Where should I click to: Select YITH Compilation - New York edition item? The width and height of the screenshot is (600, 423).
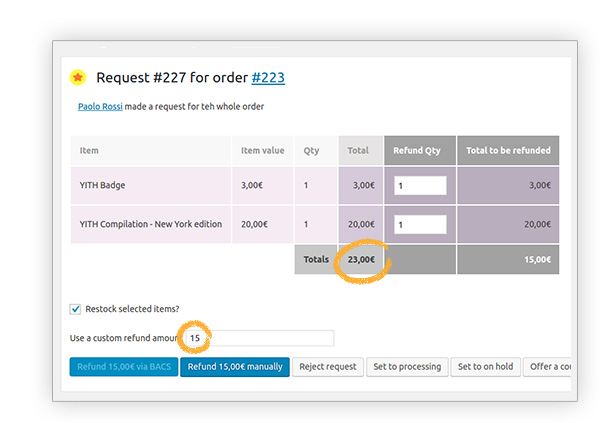coord(150,224)
